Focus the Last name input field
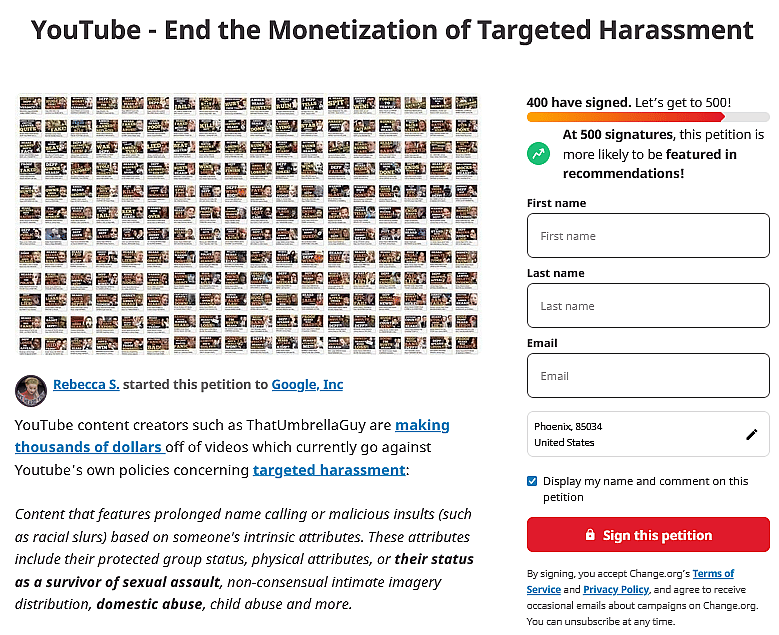 coord(648,306)
